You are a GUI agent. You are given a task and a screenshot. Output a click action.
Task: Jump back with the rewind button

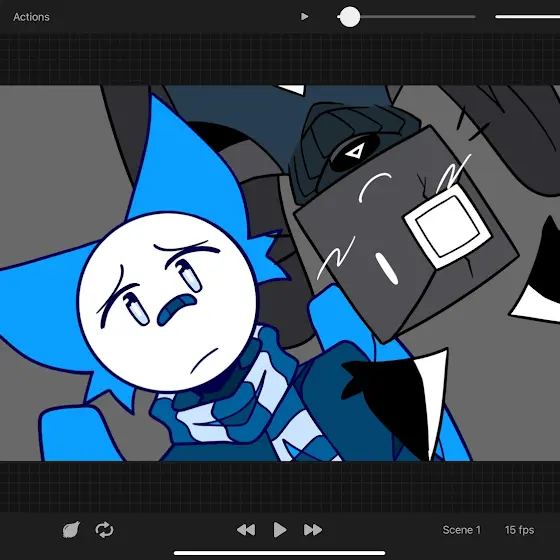[246, 530]
